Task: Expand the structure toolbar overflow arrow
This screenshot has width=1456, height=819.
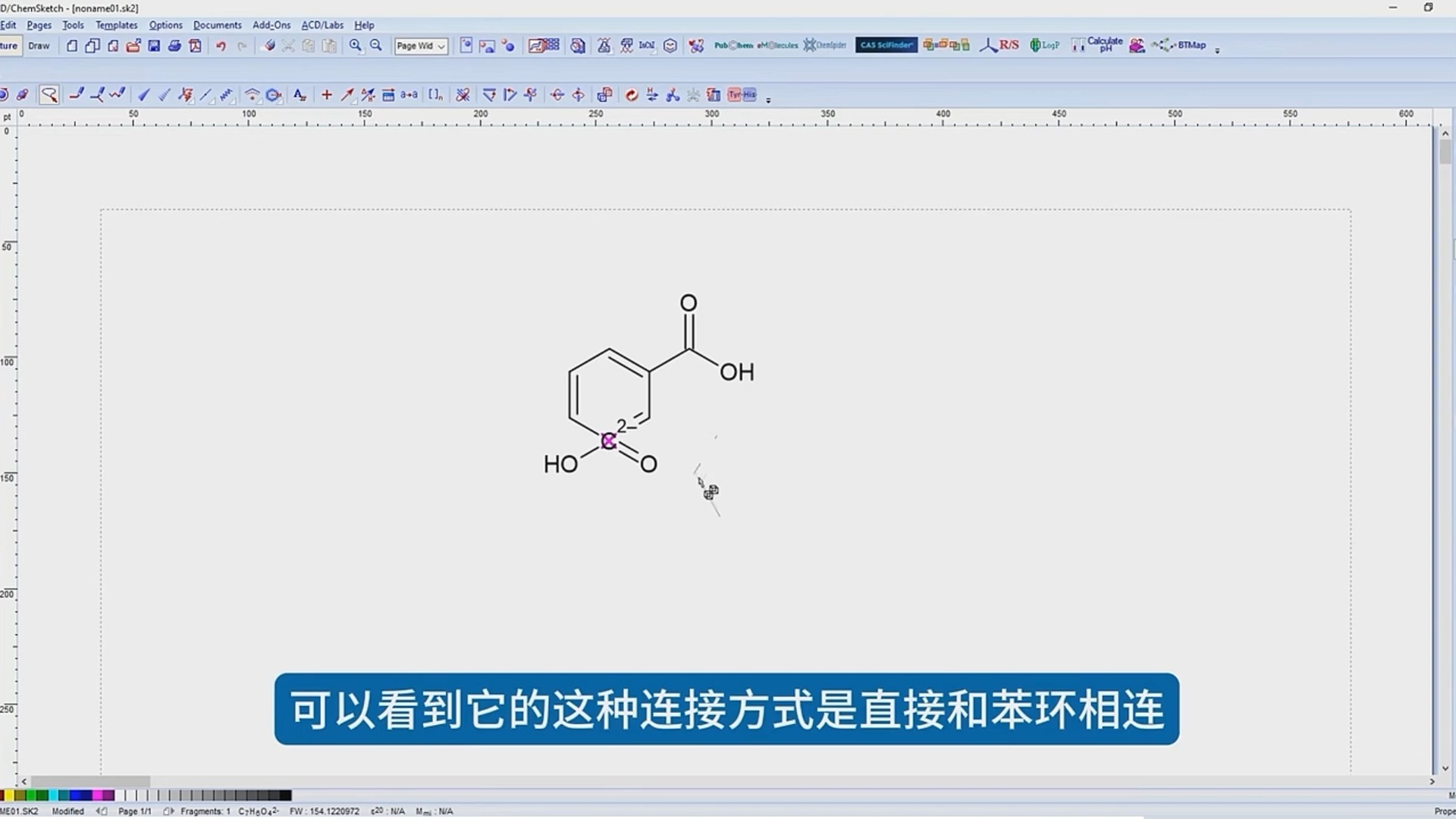Action: point(768,100)
